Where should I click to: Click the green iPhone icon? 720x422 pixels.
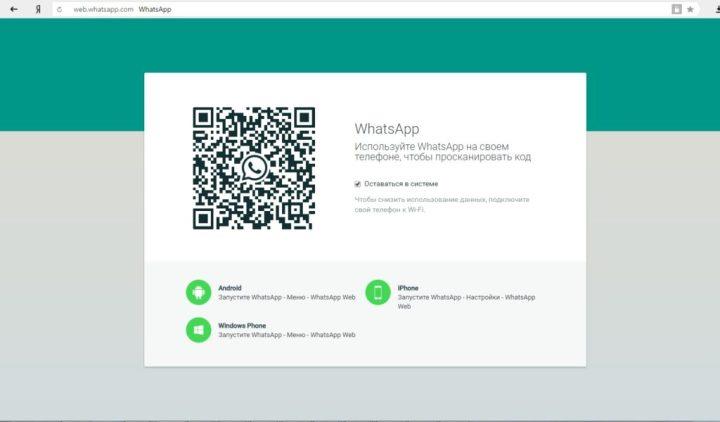click(x=378, y=292)
